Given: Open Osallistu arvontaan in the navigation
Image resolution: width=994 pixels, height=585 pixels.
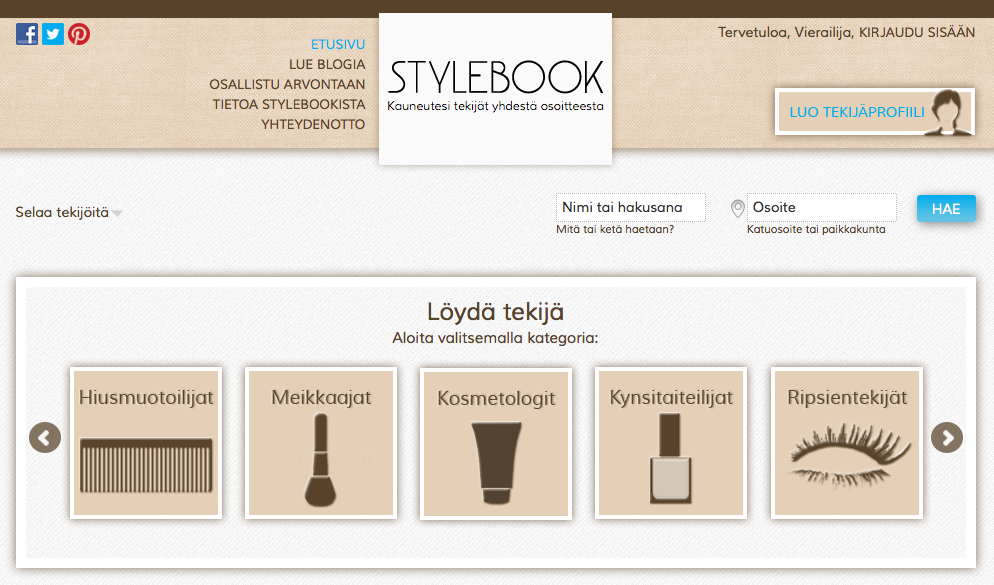Looking at the screenshot, I should coord(287,85).
